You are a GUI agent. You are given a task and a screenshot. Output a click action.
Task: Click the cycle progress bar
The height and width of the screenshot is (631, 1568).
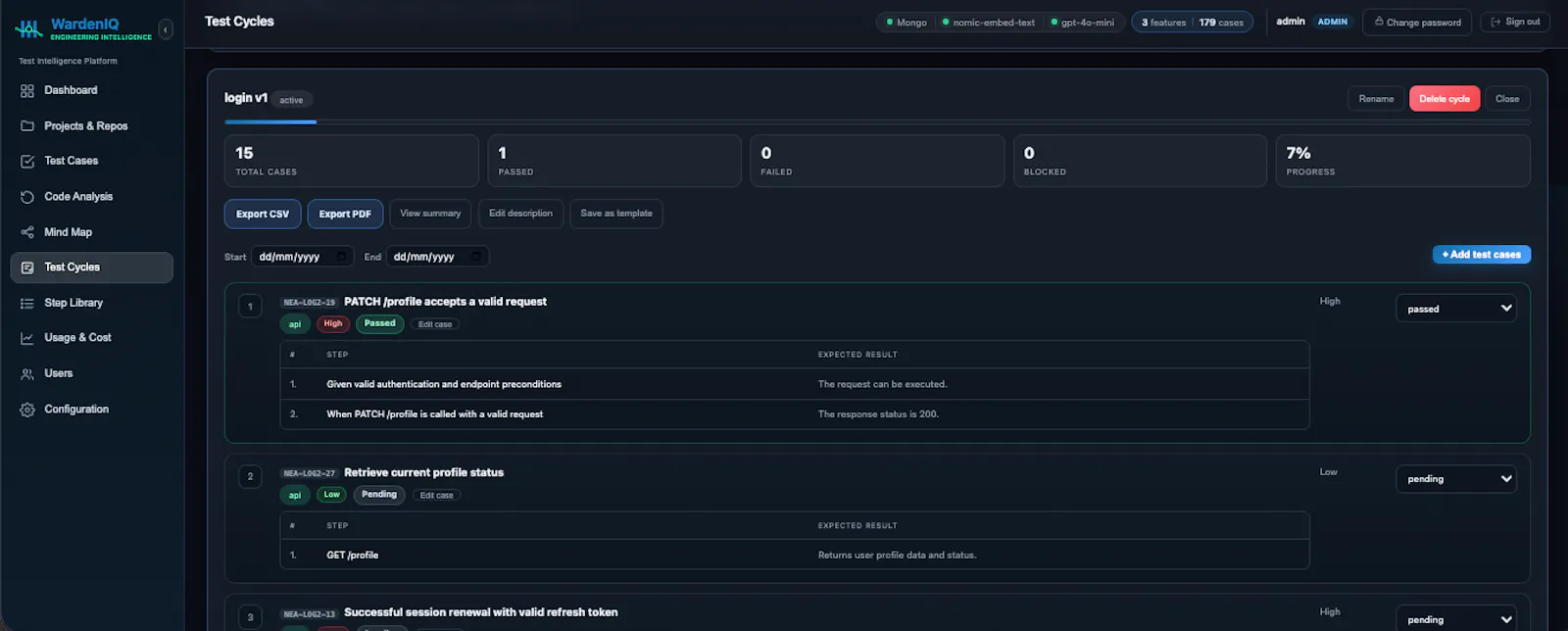click(877, 122)
